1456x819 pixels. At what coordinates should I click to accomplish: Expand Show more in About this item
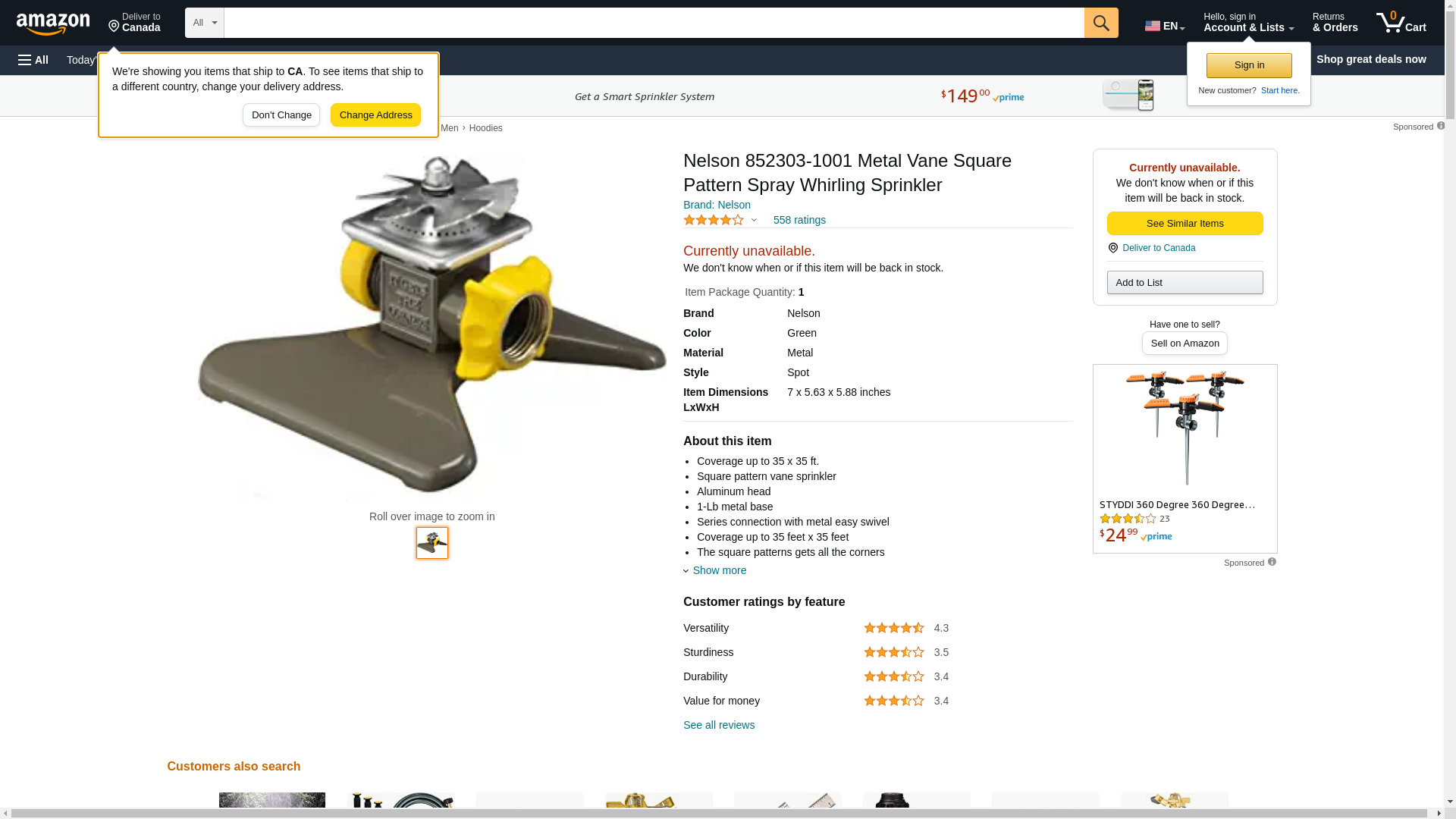click(x=718, y=570)
